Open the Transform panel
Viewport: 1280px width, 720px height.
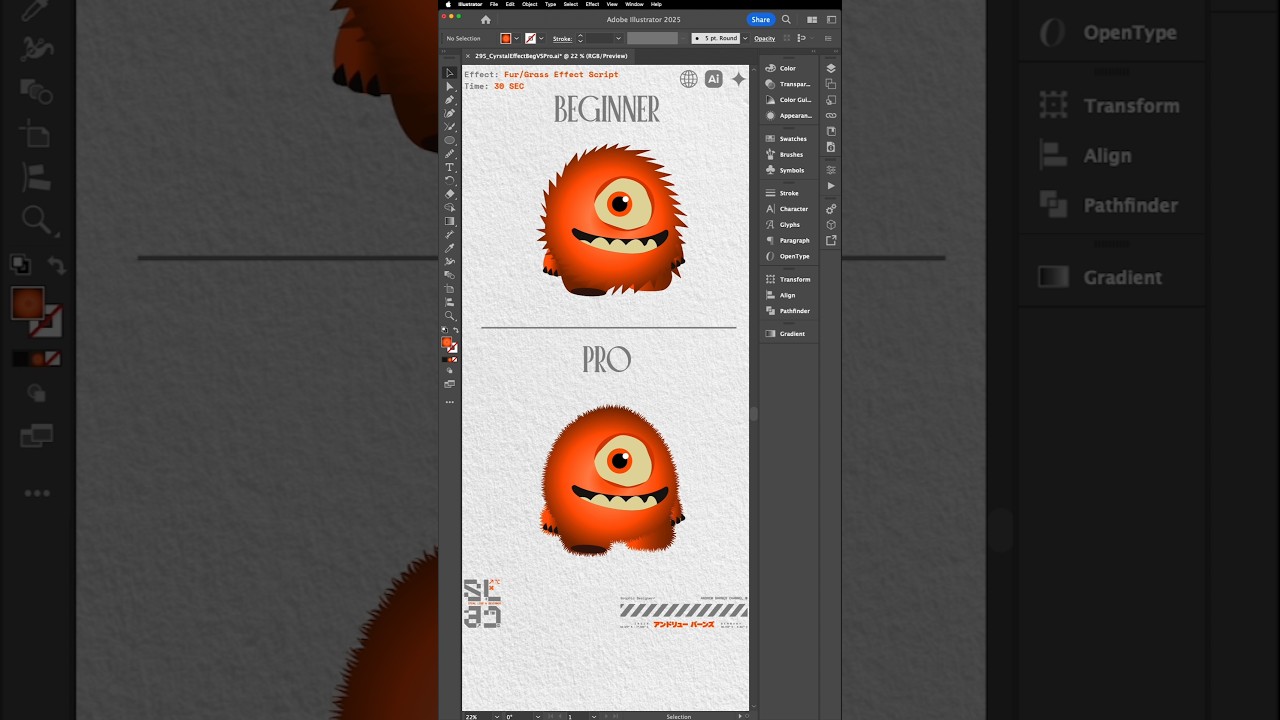[788, 279]
